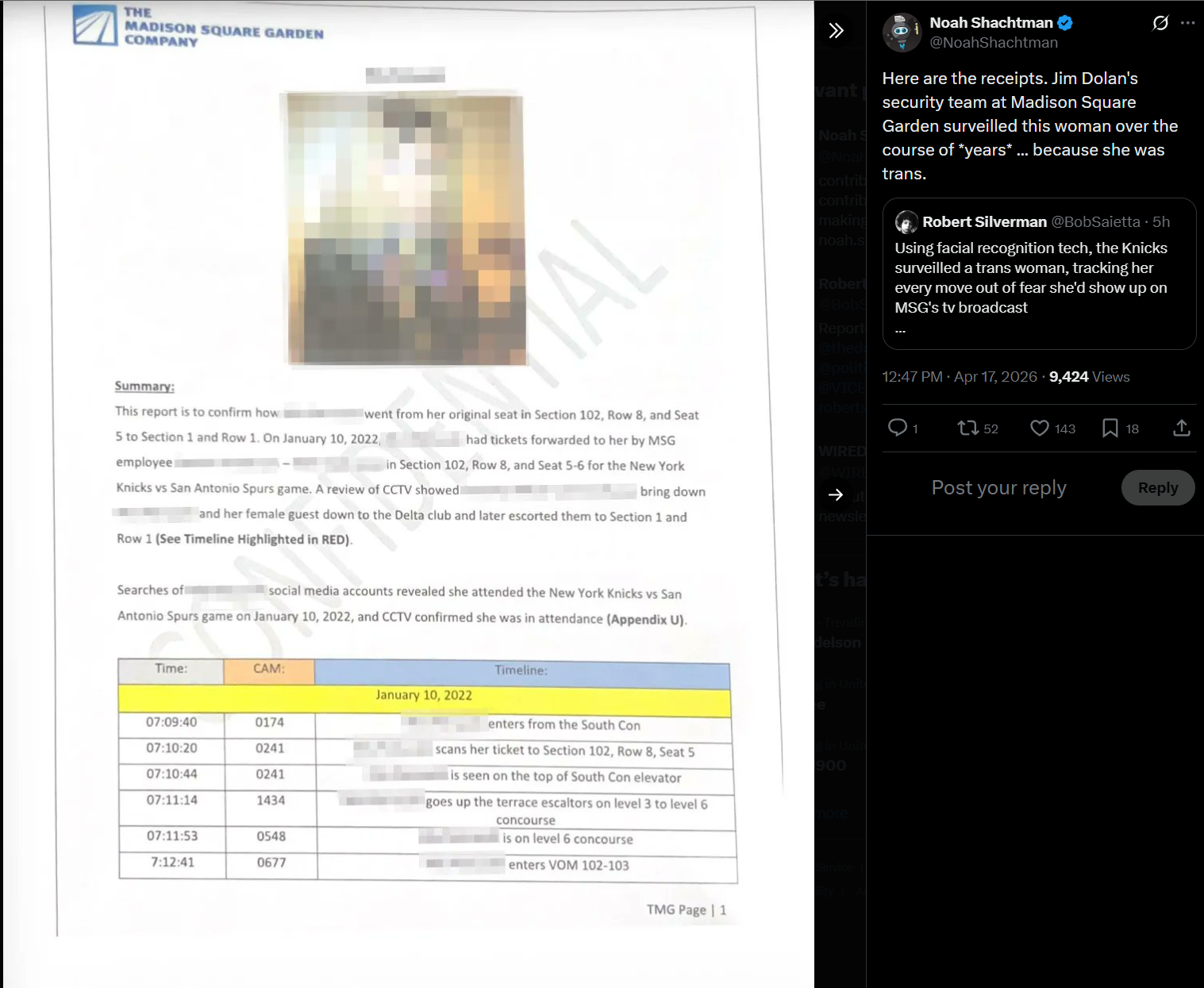The height and width of the screenshot is (988, 1204).
Task: Share the post via the share icon
Action: point(1182,429)
